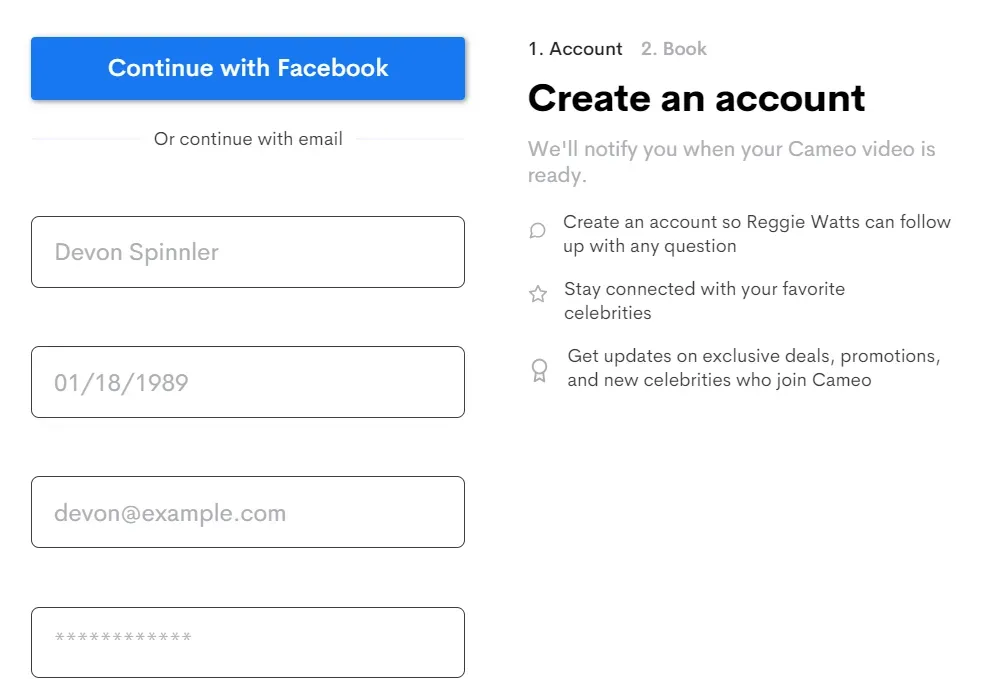Screen dimensions: 996x679
Task: Click the "Or continue with email" label
Action: point(248,139)
